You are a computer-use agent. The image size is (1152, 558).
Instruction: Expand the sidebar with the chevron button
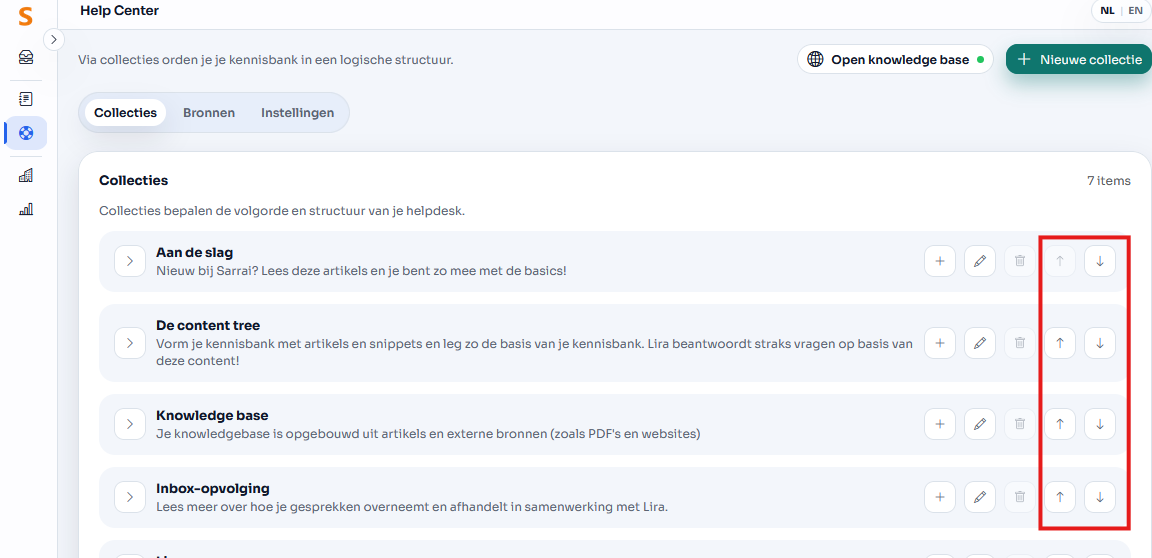point(54,39)
